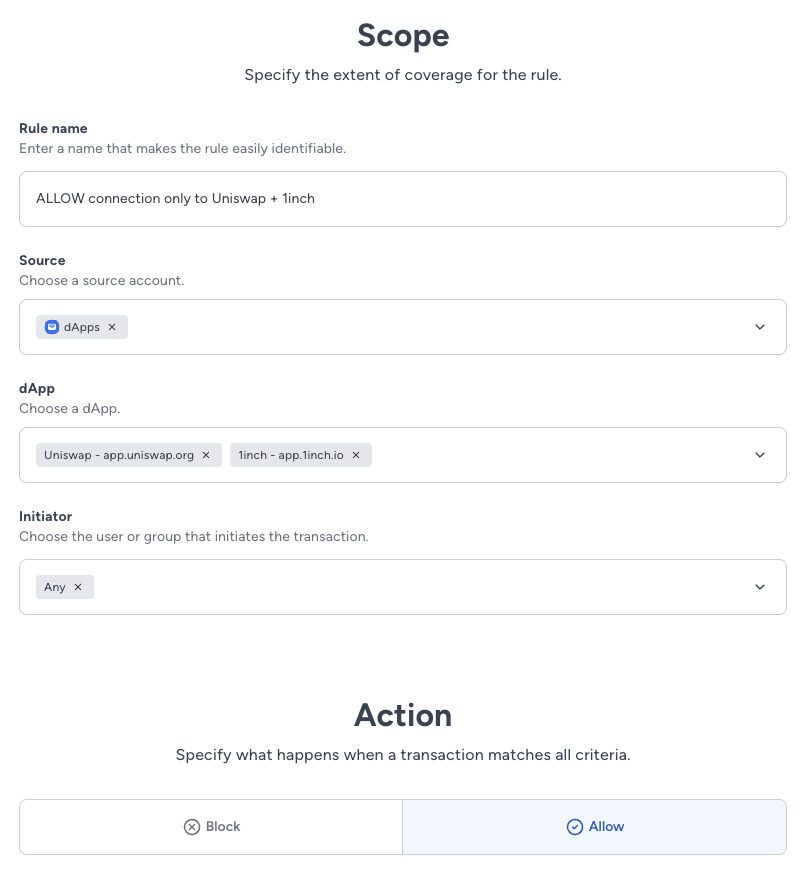Select the Allow action
Image resolution: width=808 pixels, height=888 pixels.
click(x=595, y=827)
